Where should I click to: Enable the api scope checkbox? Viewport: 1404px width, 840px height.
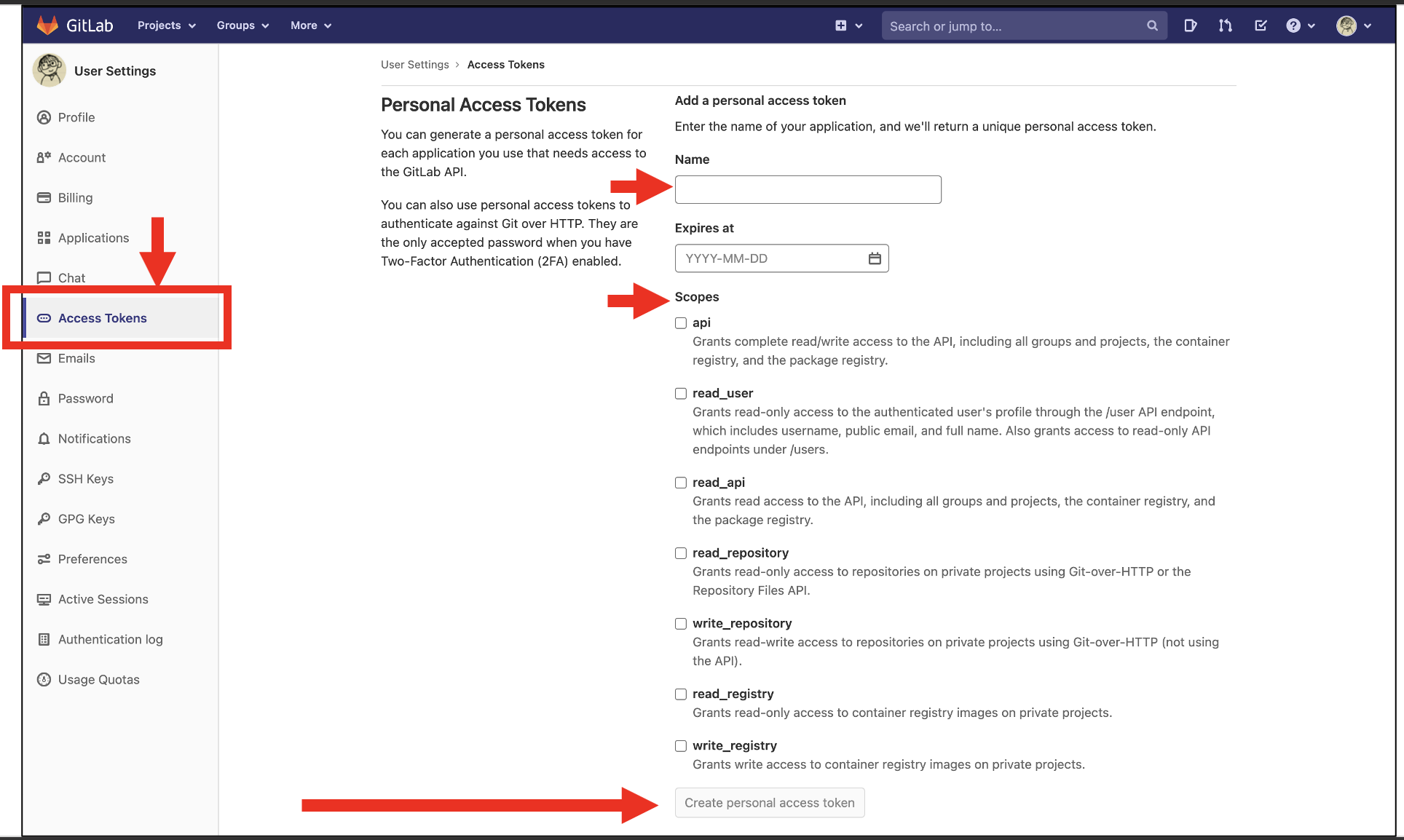click(x=681, y=323)
